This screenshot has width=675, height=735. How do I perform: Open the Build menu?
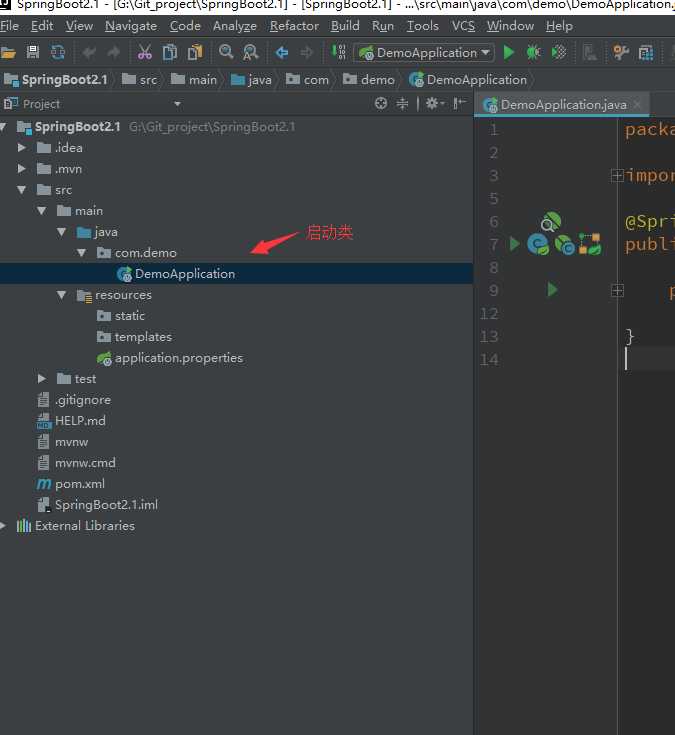[x=345, y=26]
